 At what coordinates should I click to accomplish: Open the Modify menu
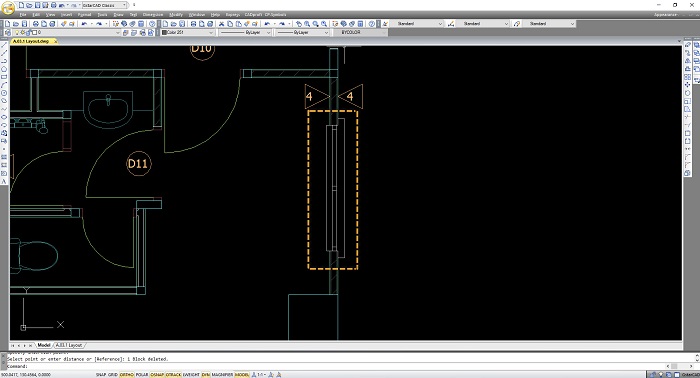pyautogui.click(x=176, y=15)
